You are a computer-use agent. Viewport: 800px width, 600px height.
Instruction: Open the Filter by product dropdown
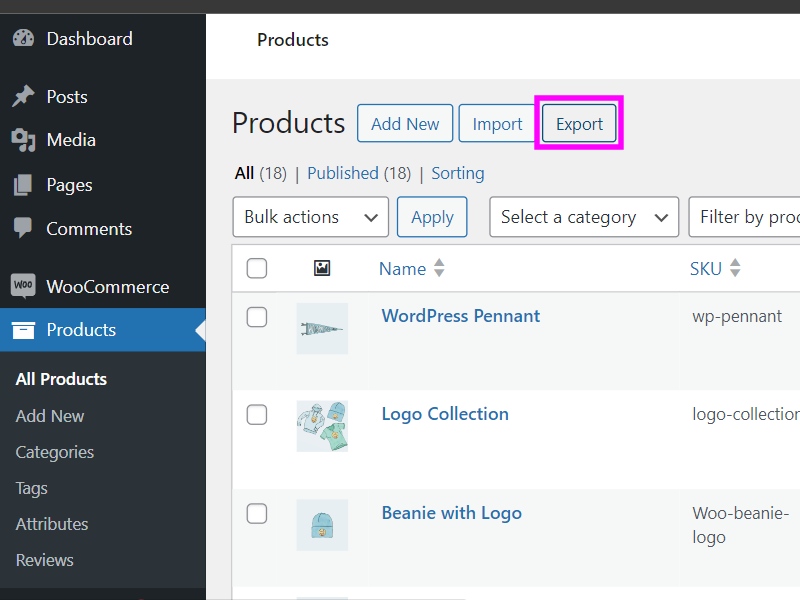tap(748, 217)
